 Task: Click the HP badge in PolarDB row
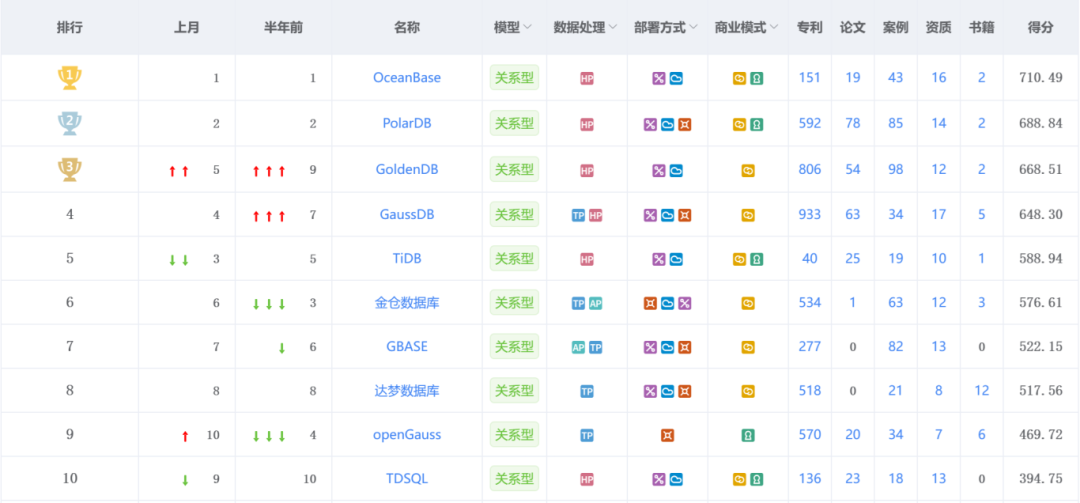point(587,125)
